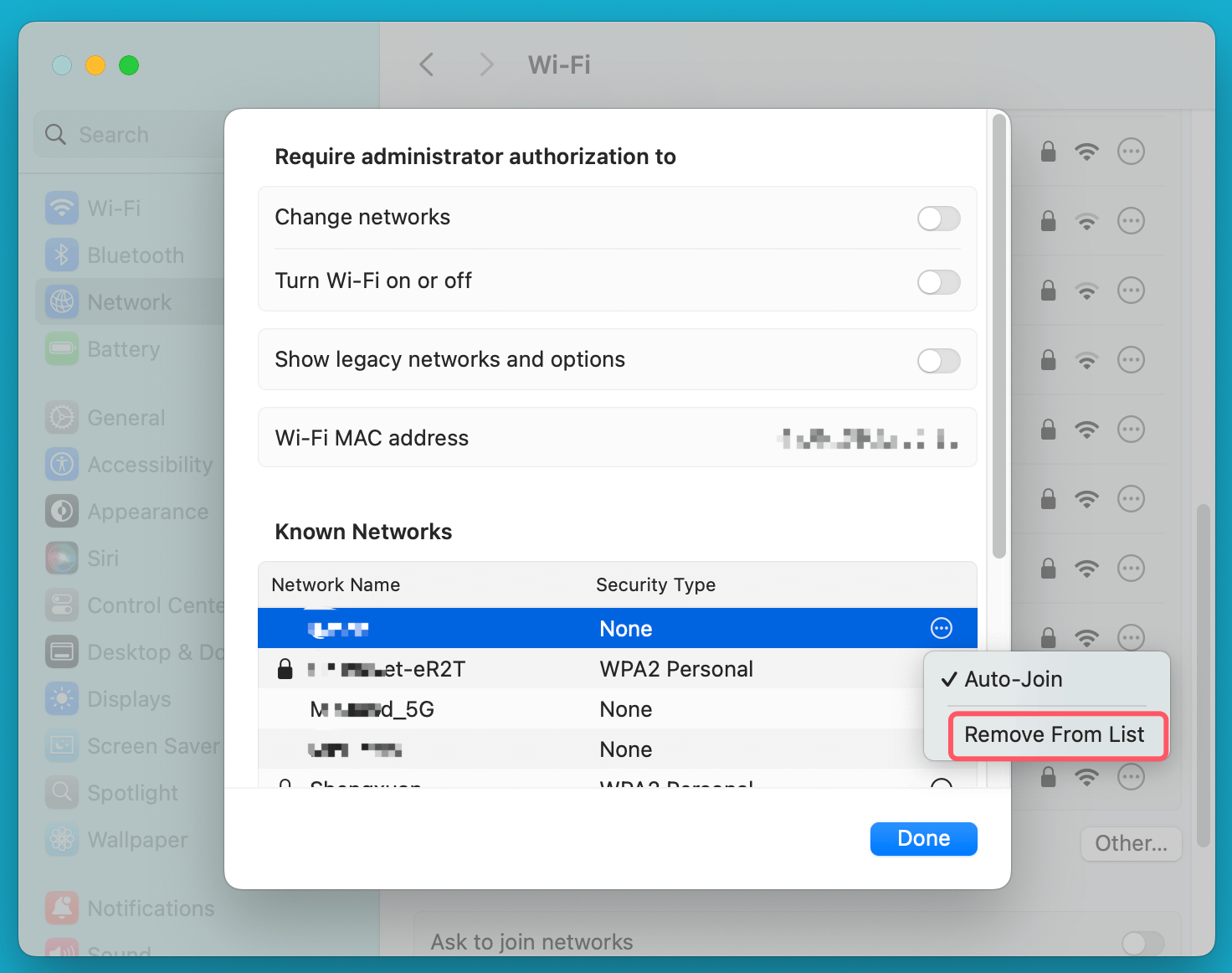The width and height of the screenshot is (1232, 973).
Task: Click the forward navigation chevron
Action: pyautogui.click(x=485, y=64)
